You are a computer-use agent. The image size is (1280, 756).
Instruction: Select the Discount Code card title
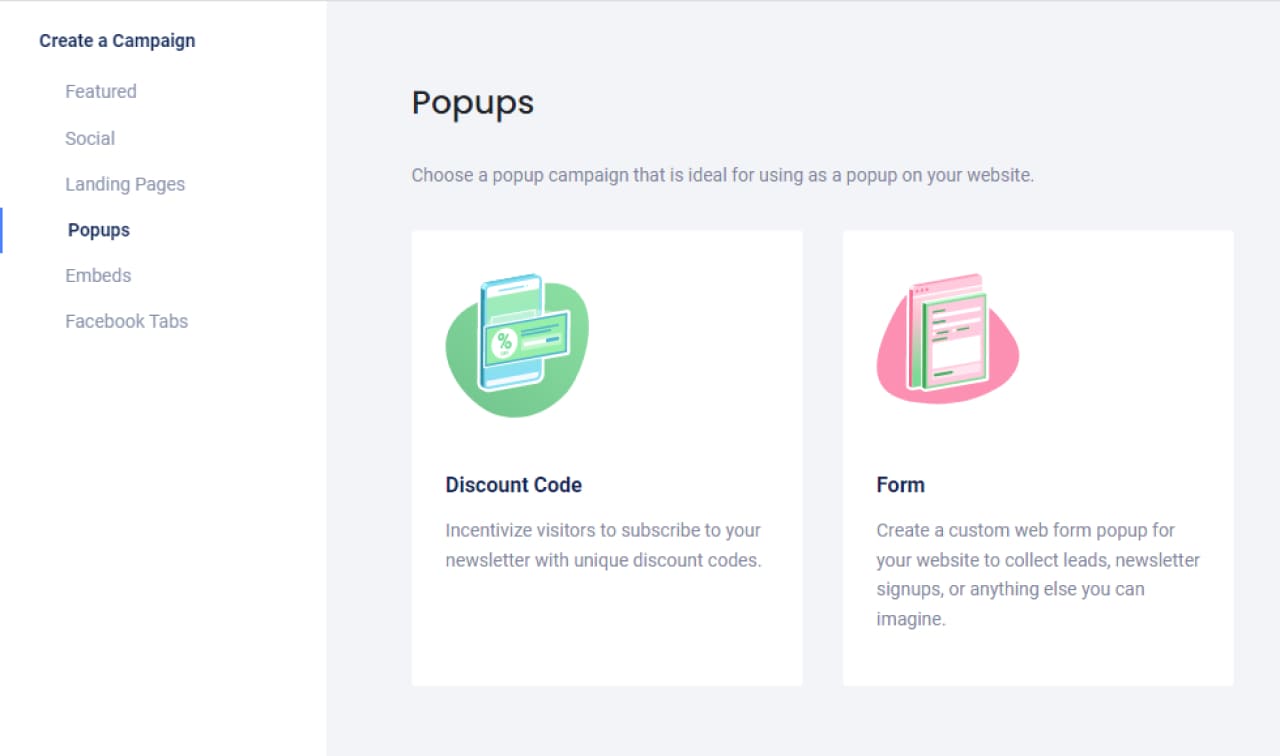(x=514, y=485)
